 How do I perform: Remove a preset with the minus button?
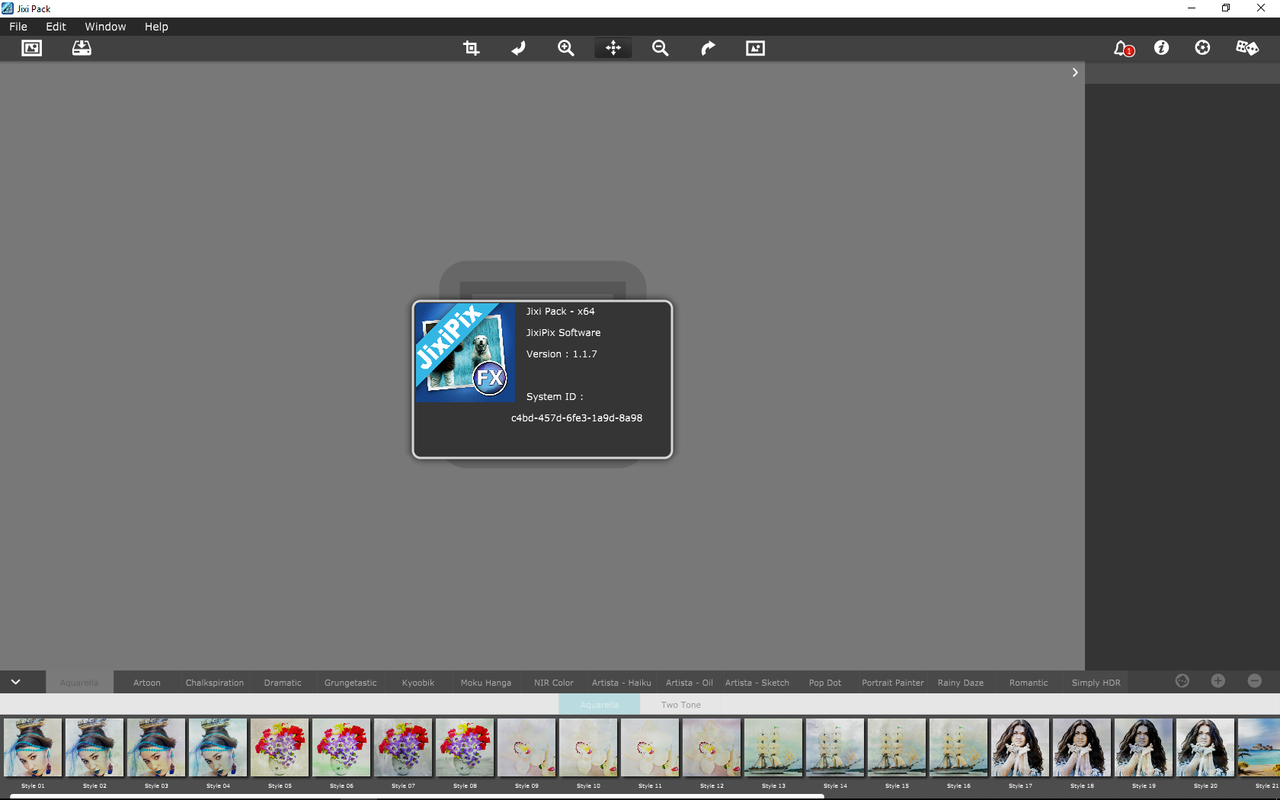pos(1254,681)
